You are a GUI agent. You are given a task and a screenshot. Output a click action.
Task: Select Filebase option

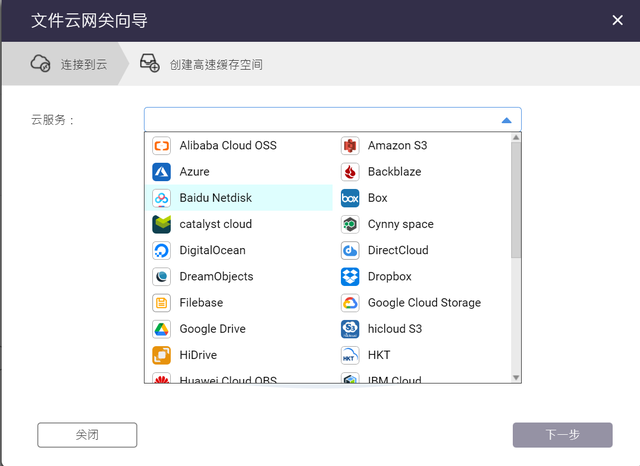click(x=239, y=302)
